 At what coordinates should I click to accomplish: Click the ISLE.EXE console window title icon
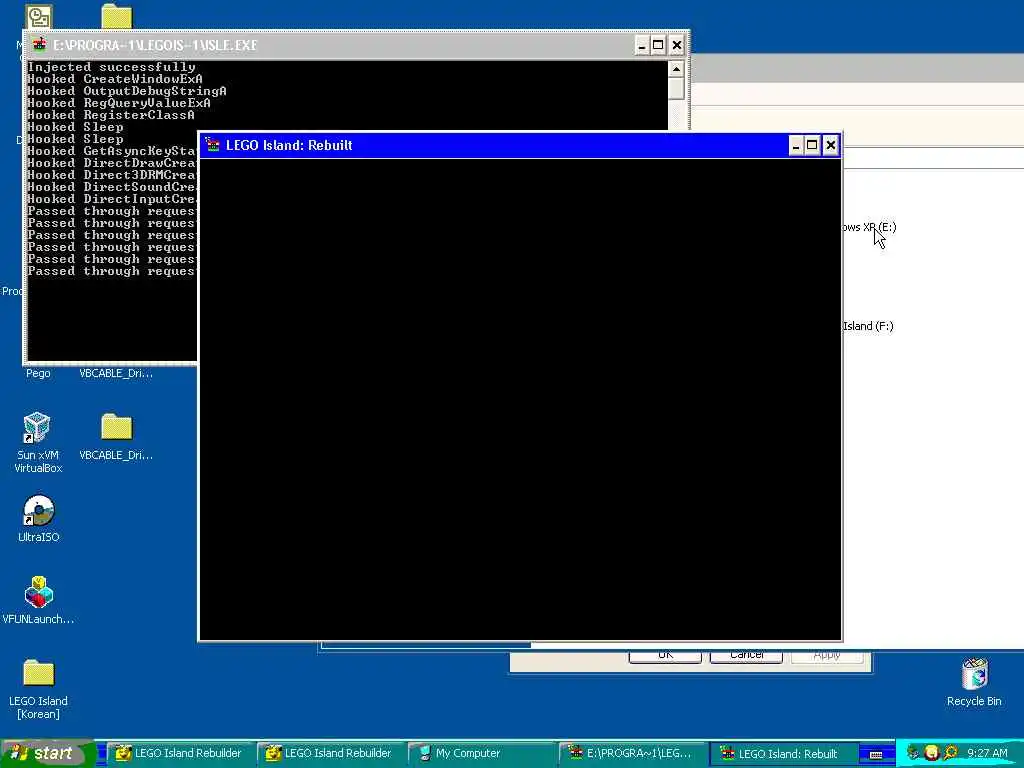[40, 44]
